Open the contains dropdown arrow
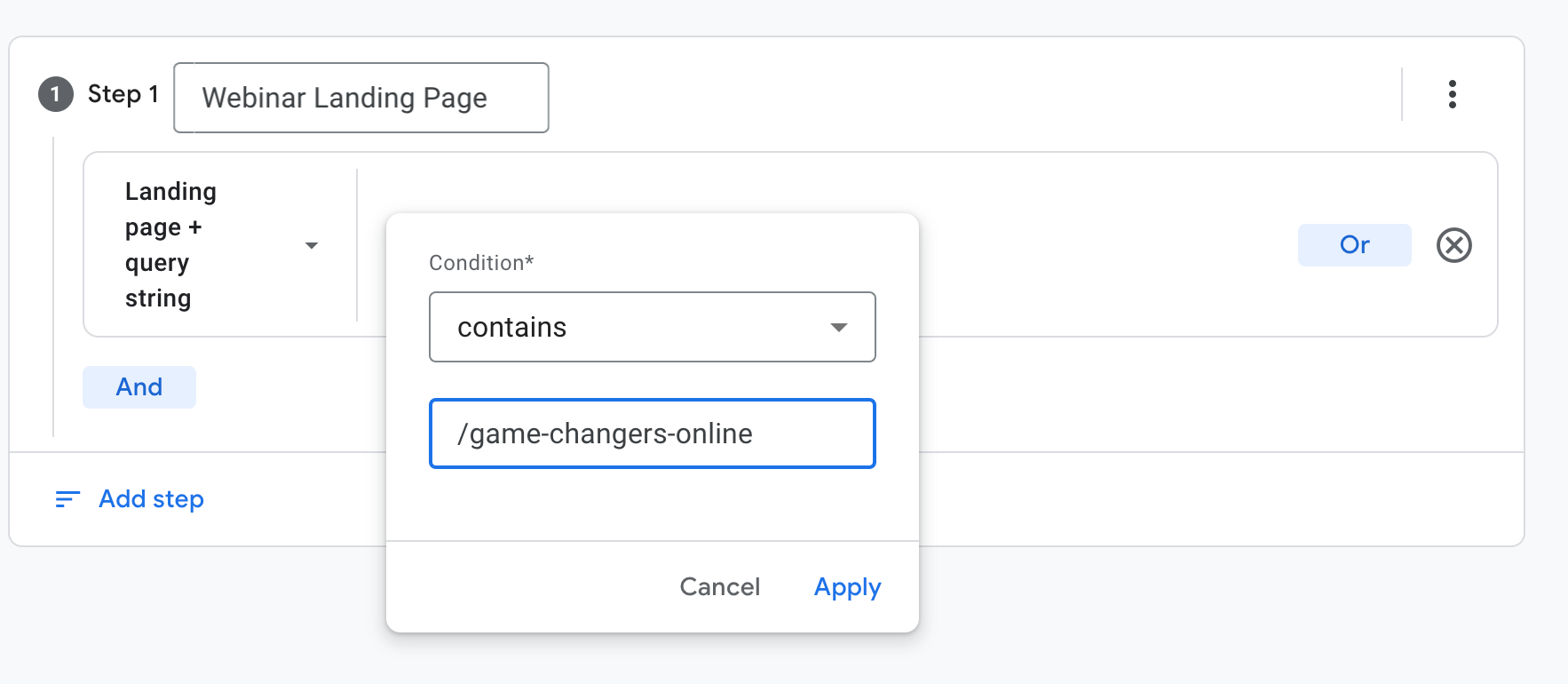Screen dimensions: 1568x684 click(x=839, y=328)
